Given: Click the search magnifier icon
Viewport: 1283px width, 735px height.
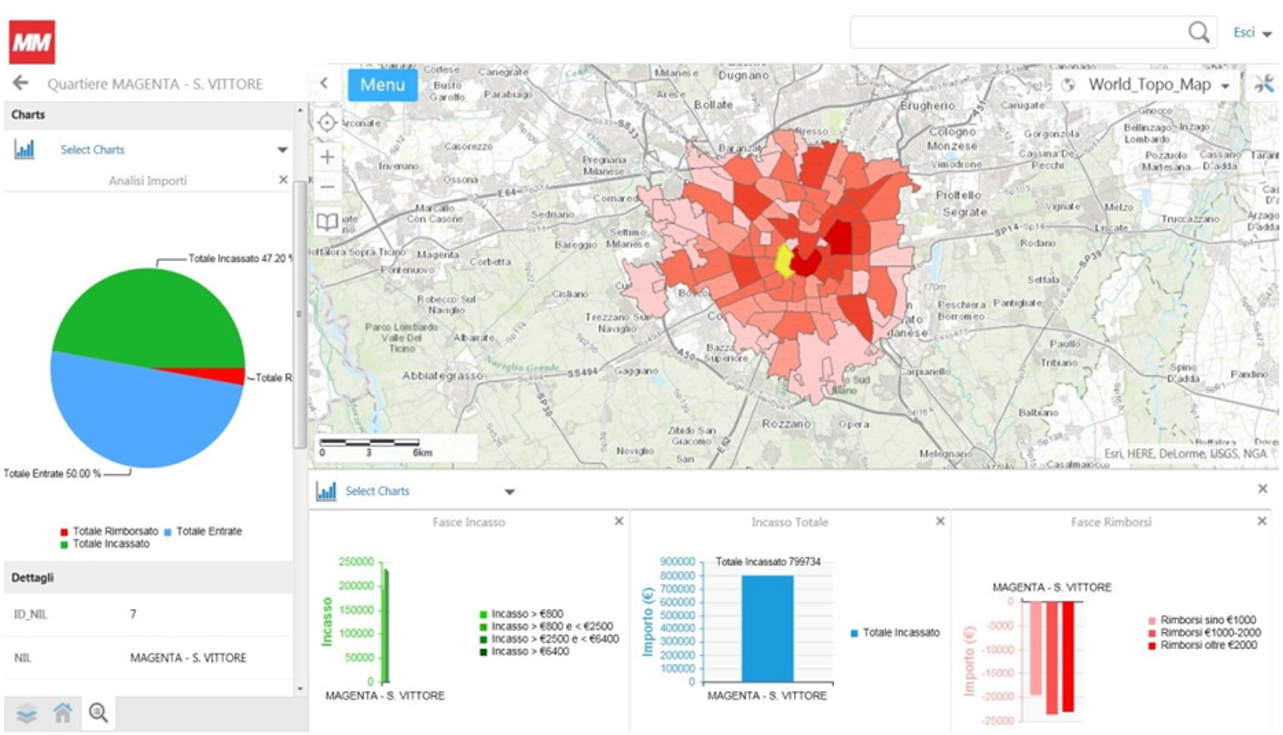Looking at the screenshot, I should (x=1199, y=32).
